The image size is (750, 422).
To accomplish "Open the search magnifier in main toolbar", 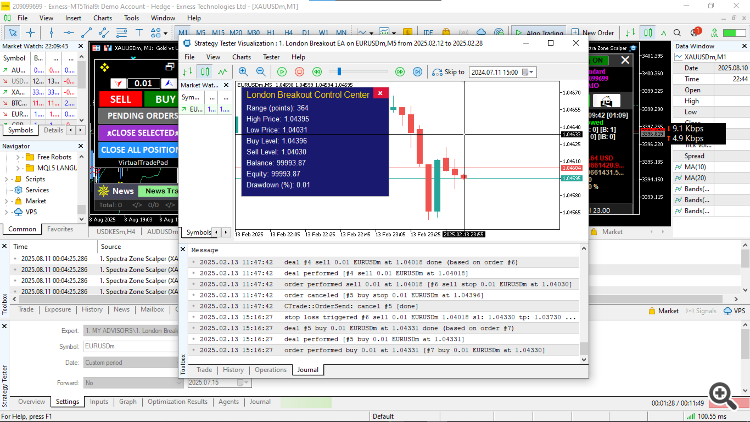I will [x=677, y=33].
